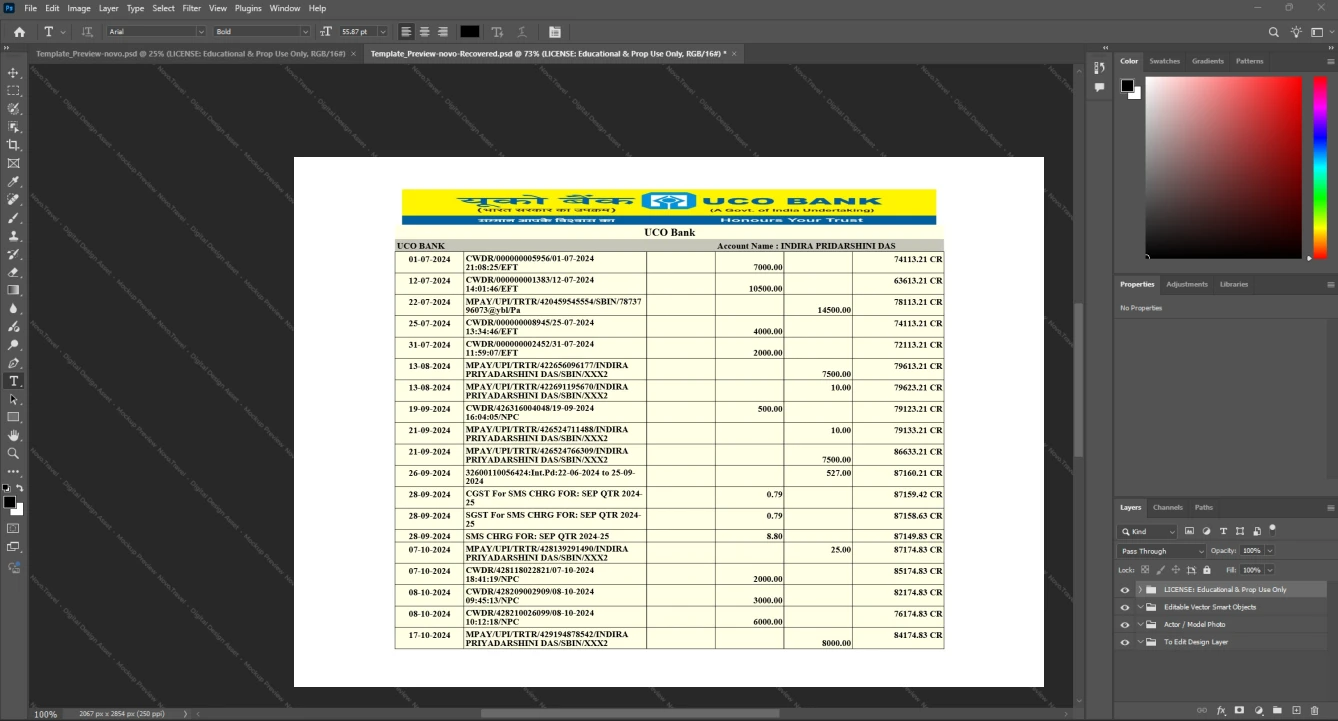Collapse the Editable Vector Smart Objects group

point(1140,607)
